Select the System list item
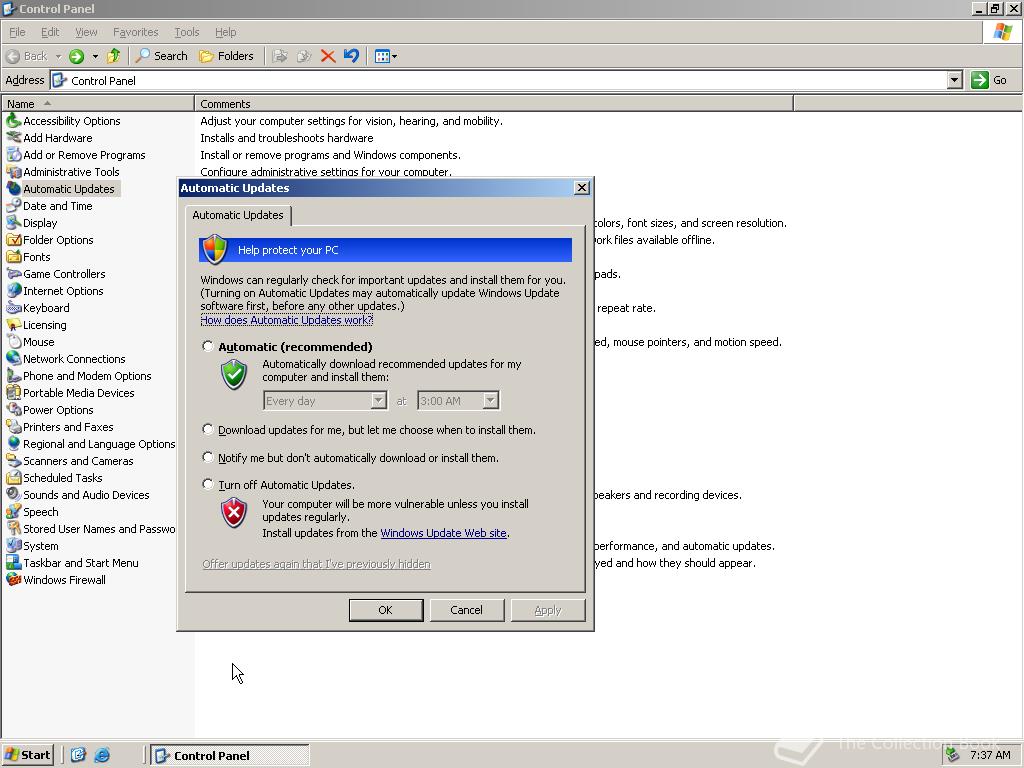 point(32,545)
